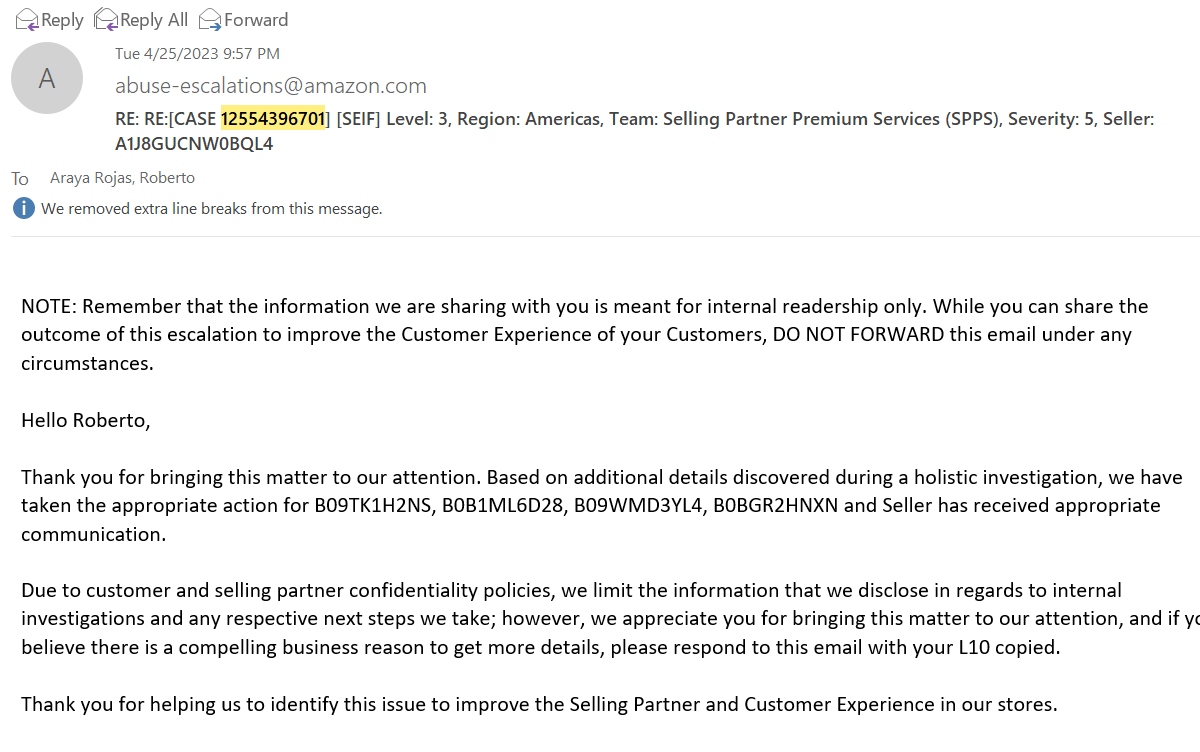Click the Reply envelope icon
Image resolution: width=1200 pixels, height=752 pixels.
click(x=26, y=19)
